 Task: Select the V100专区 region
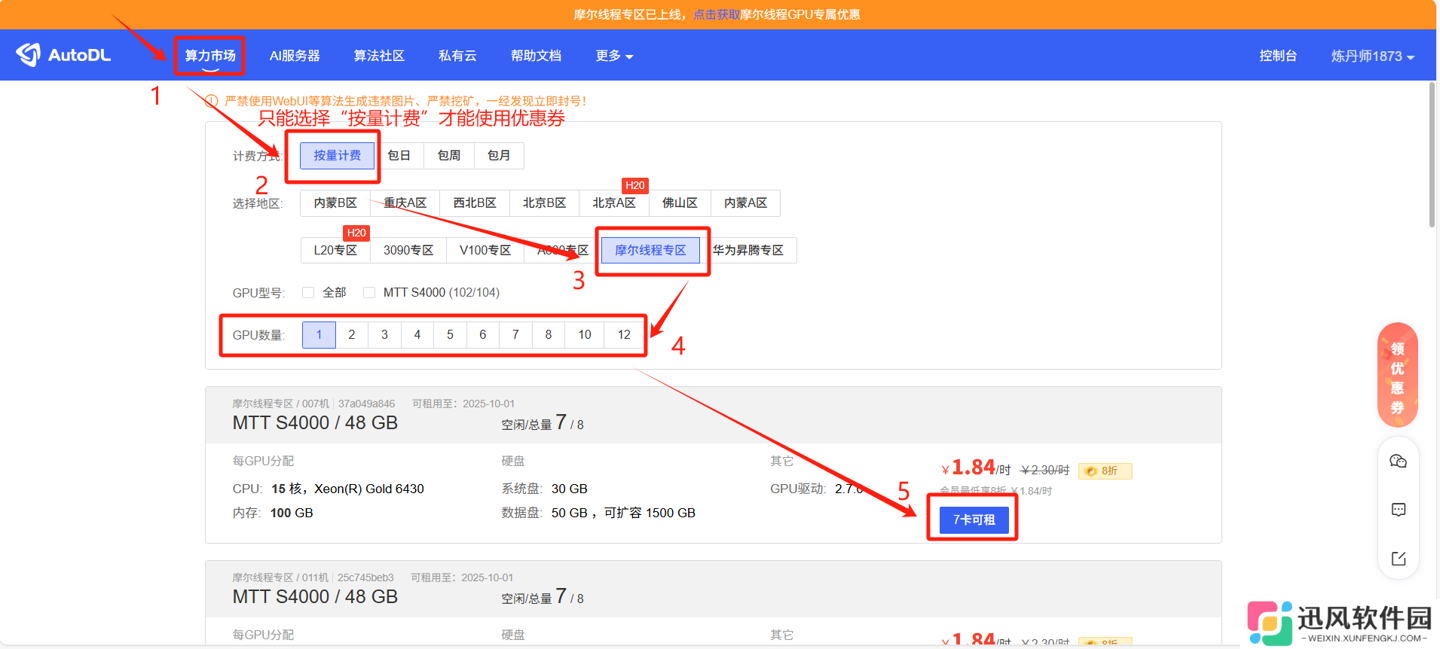coord(485,250)
